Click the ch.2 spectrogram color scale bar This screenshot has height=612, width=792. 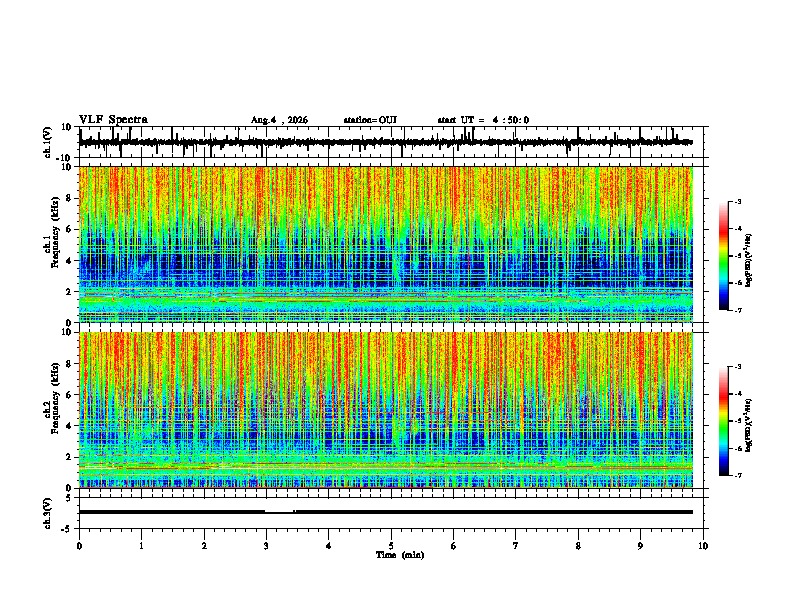coord(723,421)
